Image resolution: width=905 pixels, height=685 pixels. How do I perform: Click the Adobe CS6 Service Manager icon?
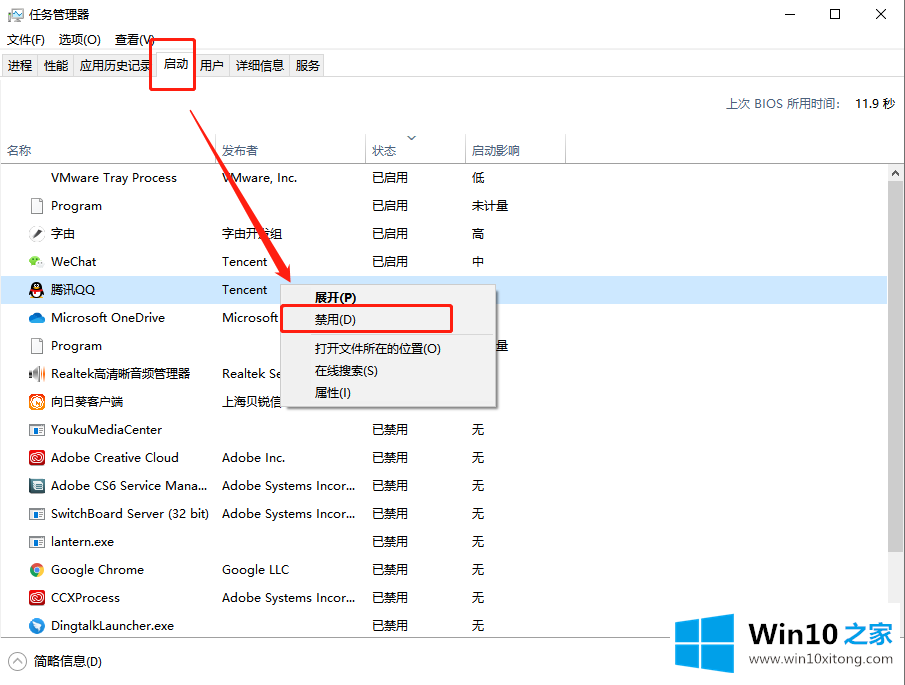[37, 486]
